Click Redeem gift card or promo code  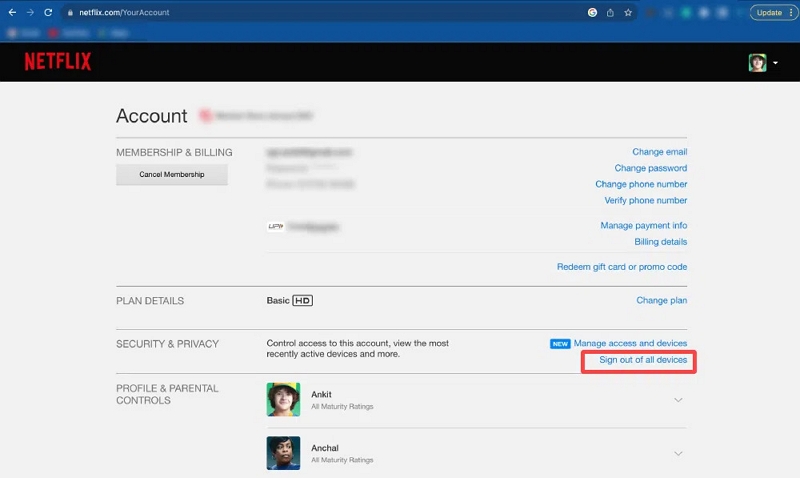pyautogui.click(x=622, y=267)
